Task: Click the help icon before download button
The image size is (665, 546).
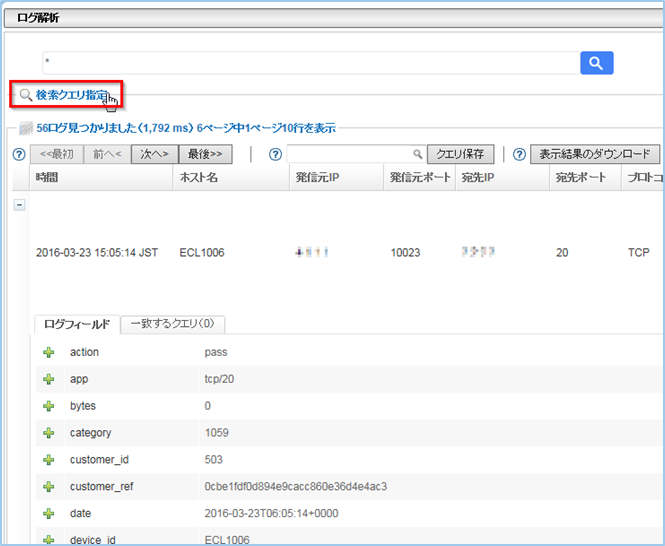Action: [x=518, y=154]
